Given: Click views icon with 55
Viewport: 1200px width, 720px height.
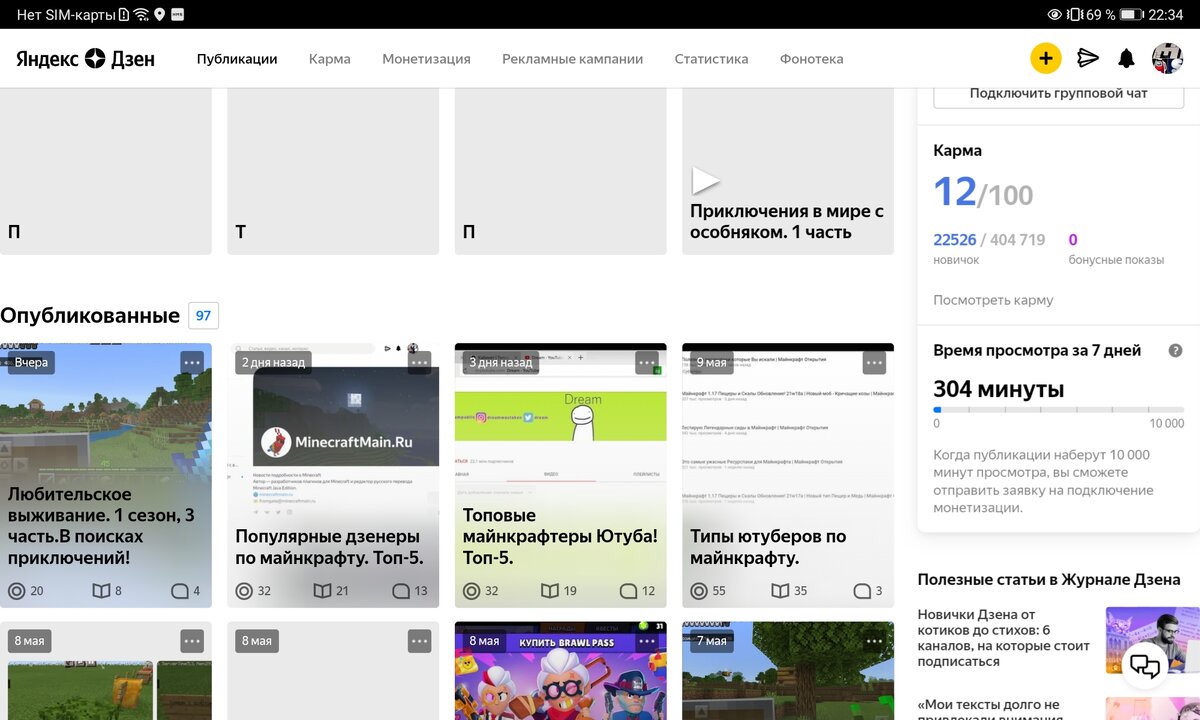Looking at the screenshot, I should [699, 591].
